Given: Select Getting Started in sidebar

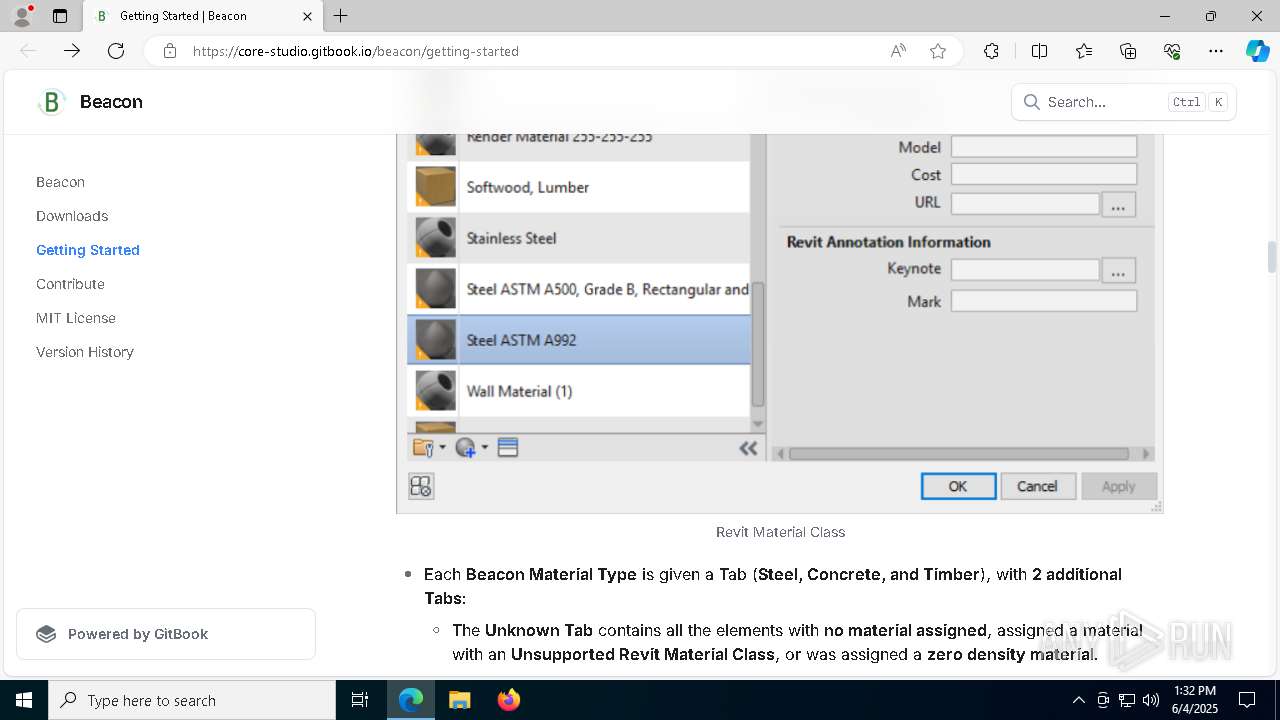Looking at the screenshot, I should tap(88, 250).
